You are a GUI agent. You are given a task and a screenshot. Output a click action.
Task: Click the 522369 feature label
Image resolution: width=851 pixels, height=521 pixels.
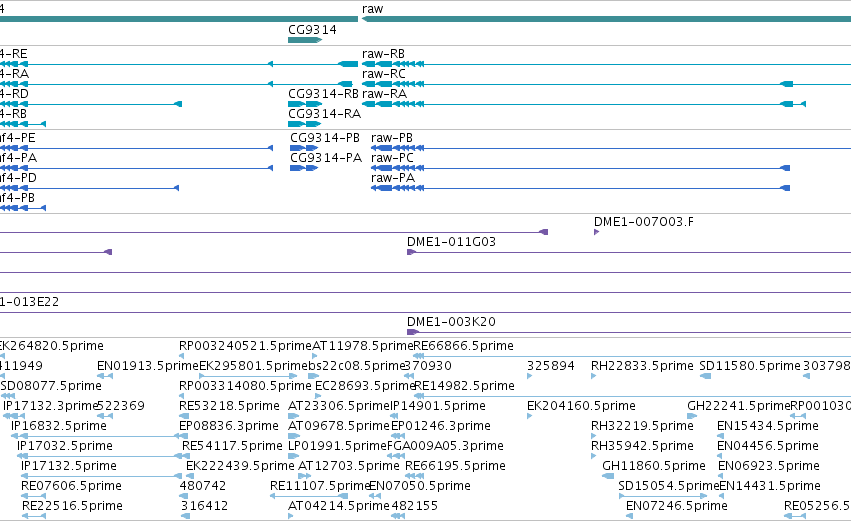[x=121, y=406]
